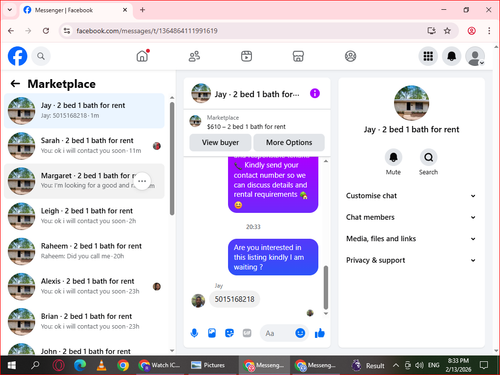Click the Facebook search magnifier icon
This screenshot has height=375, width=500.
(x=41, y=56)
